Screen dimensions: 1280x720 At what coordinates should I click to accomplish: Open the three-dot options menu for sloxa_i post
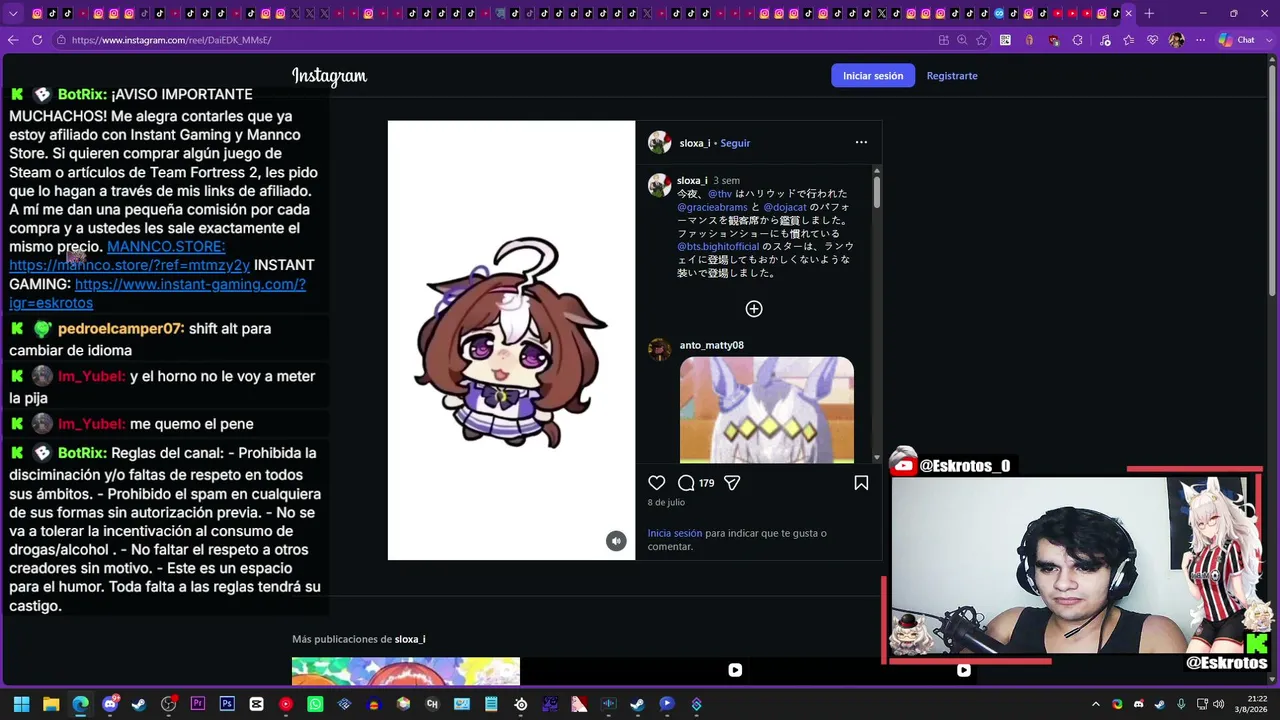tap(861, 142)
